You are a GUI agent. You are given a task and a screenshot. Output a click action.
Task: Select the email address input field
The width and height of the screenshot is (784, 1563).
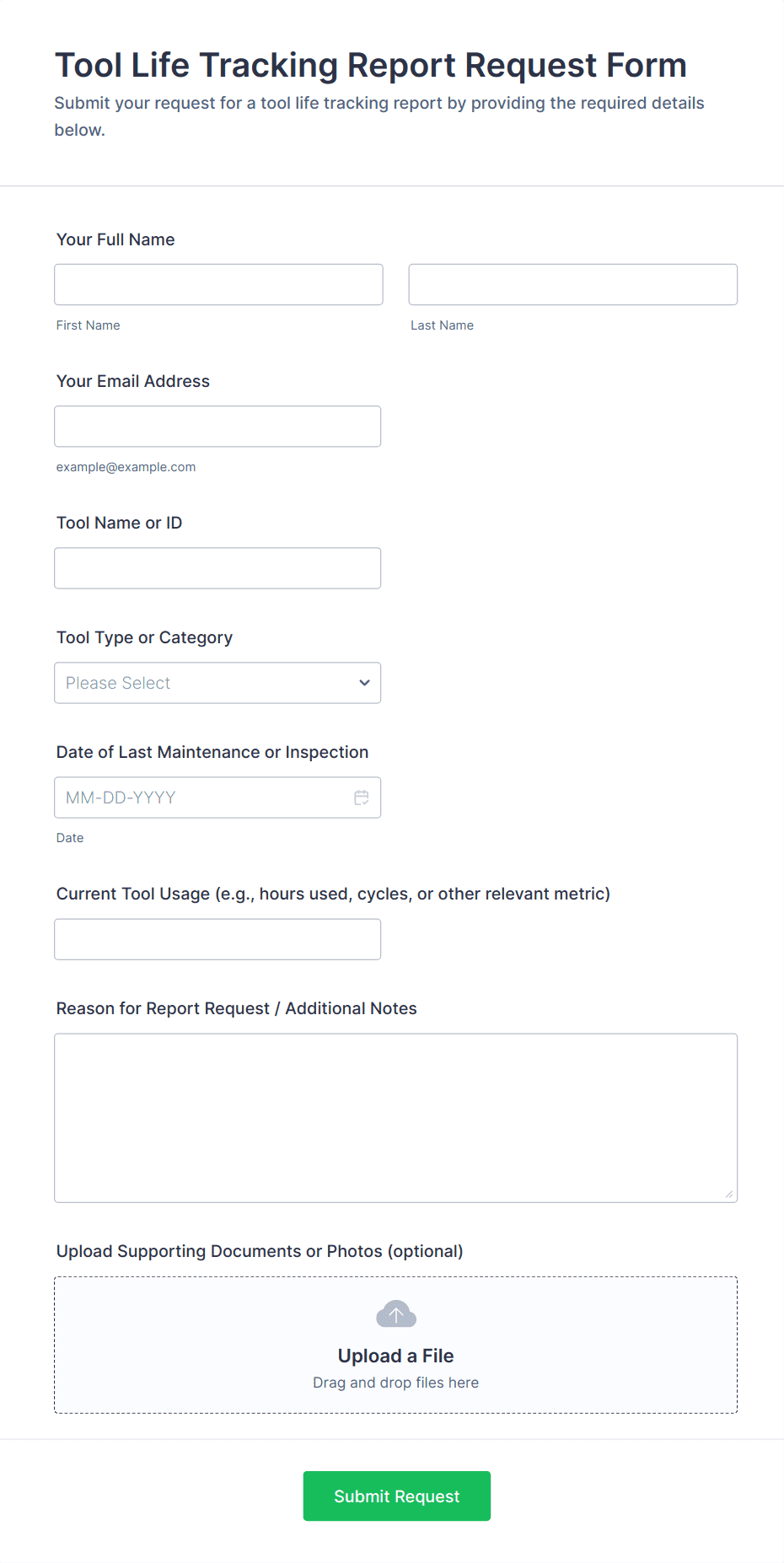coord(217,427)
